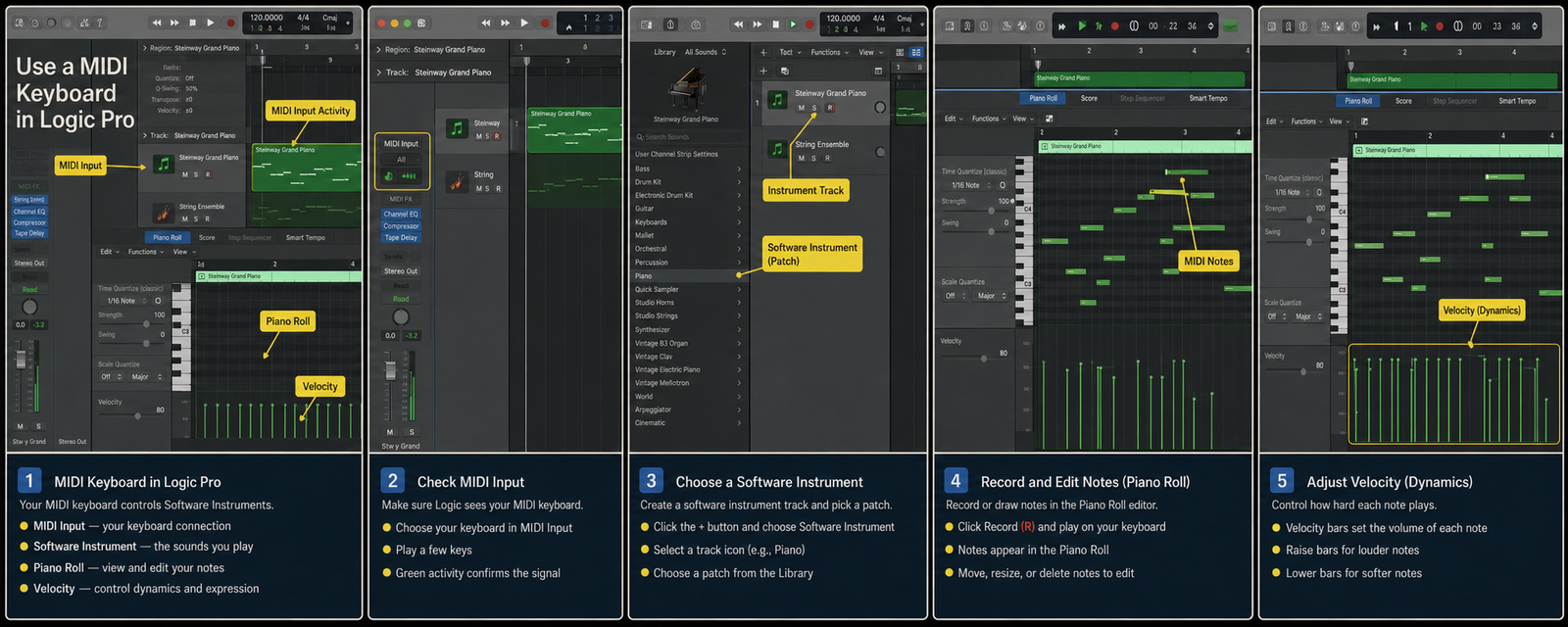Click the String track violin icon in panel 2

pyautogui.click(x=457, y=181)
